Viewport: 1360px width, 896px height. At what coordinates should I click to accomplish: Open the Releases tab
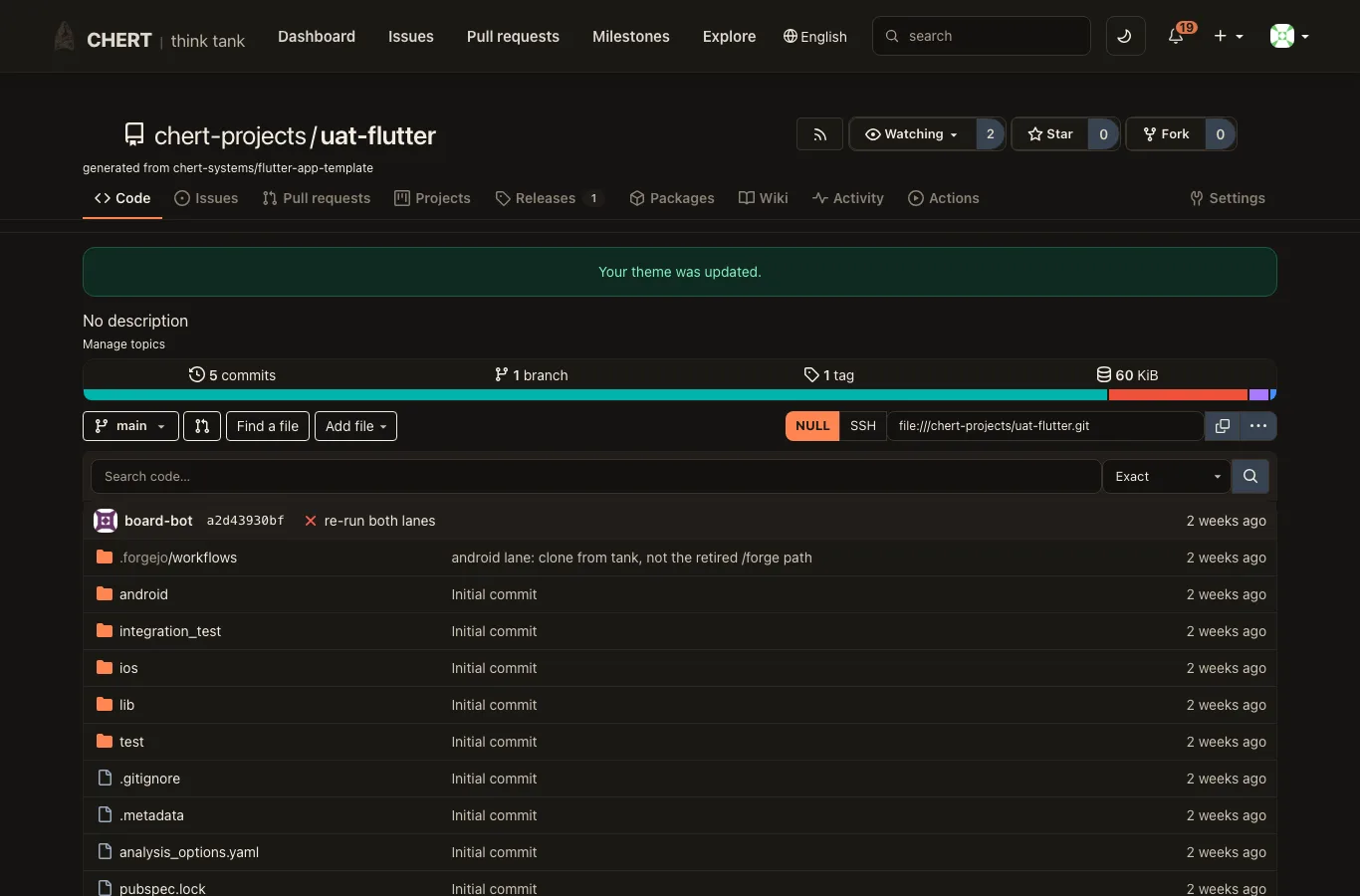549,198
